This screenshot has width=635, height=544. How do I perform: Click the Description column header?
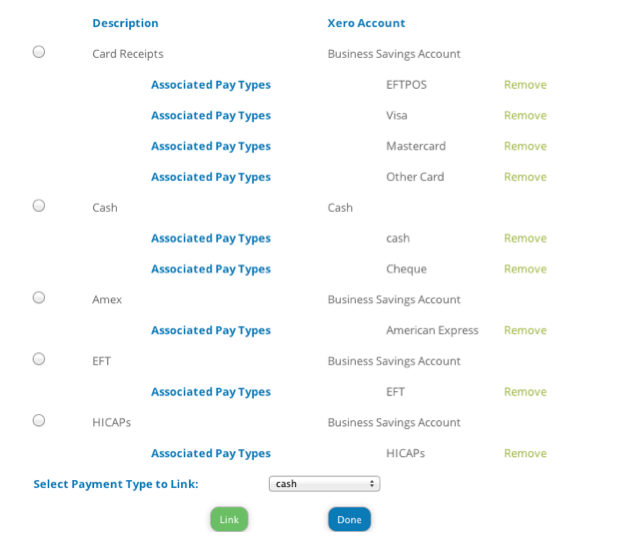click(x=126, y=23)
